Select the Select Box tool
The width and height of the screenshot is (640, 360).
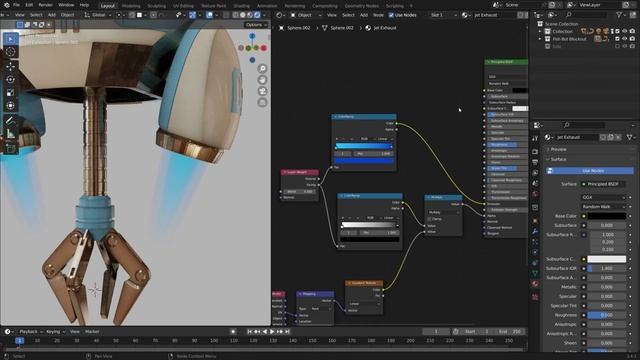coord(11,39)
